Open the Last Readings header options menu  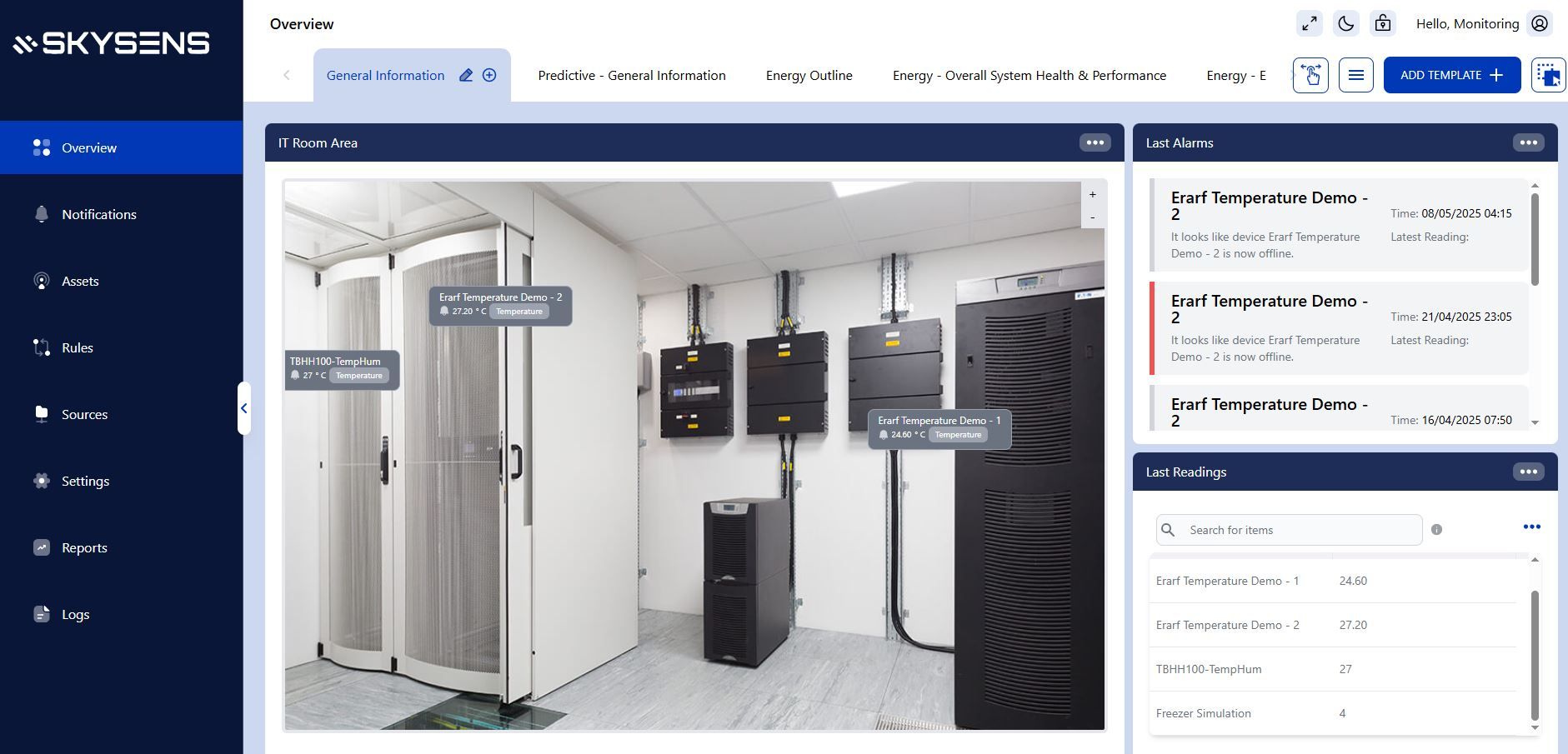1528,472
